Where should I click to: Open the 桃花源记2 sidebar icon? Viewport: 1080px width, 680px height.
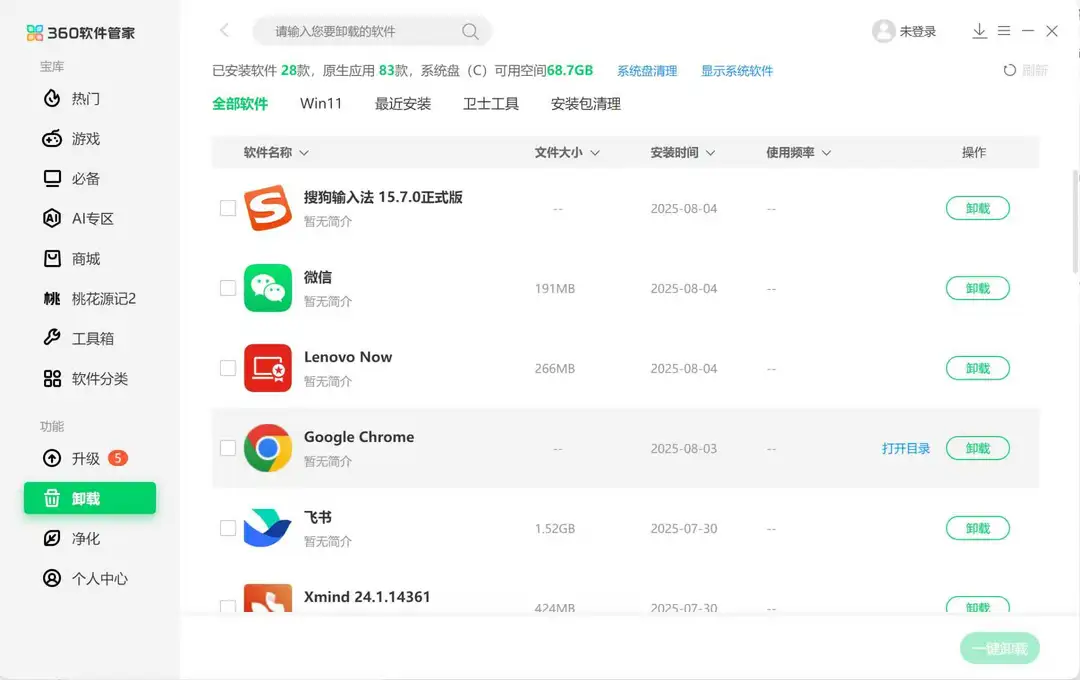pyautogui.click(x=52, y=298)
